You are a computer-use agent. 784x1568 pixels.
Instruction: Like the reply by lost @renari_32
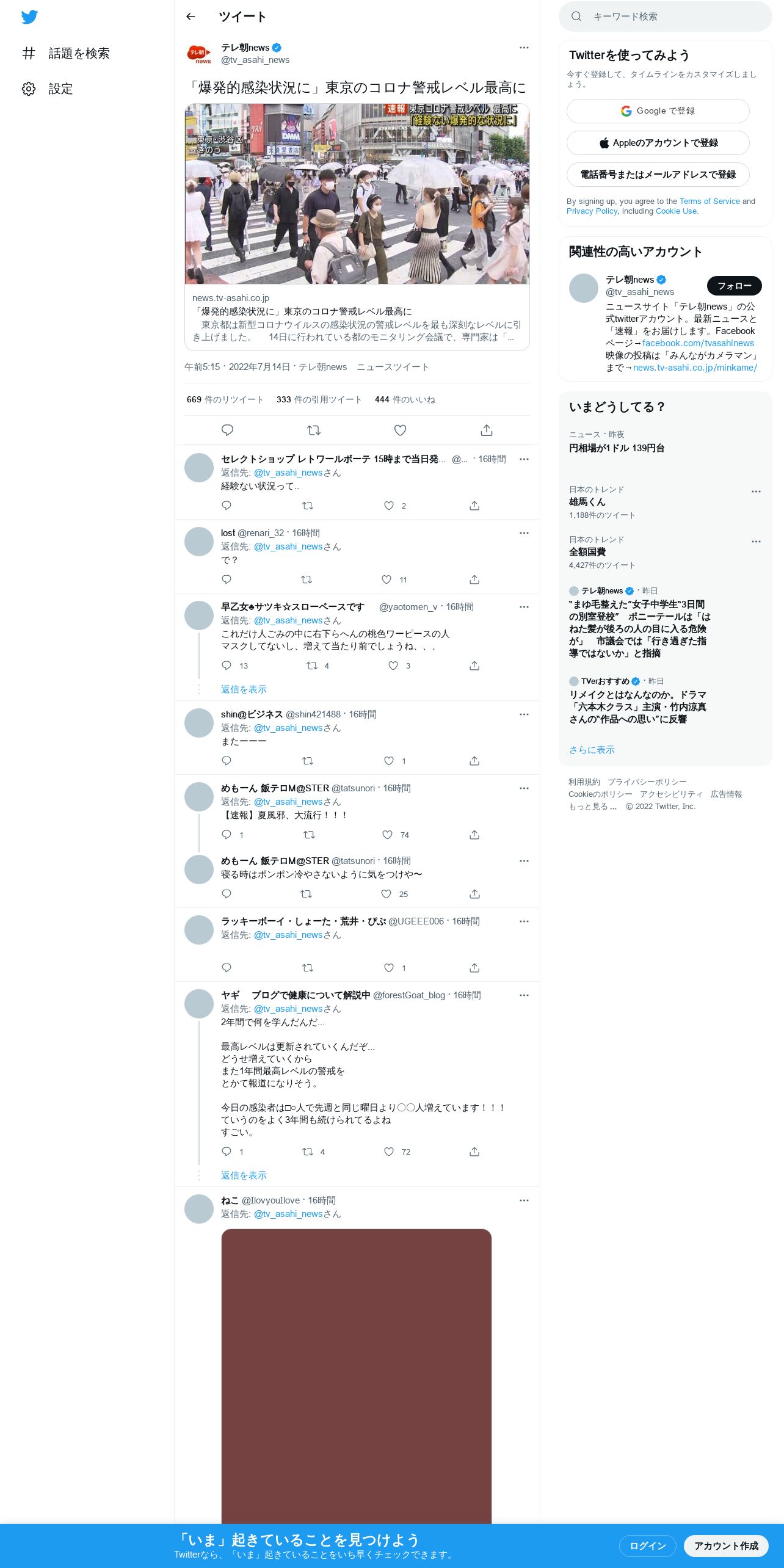click(387, 579)
